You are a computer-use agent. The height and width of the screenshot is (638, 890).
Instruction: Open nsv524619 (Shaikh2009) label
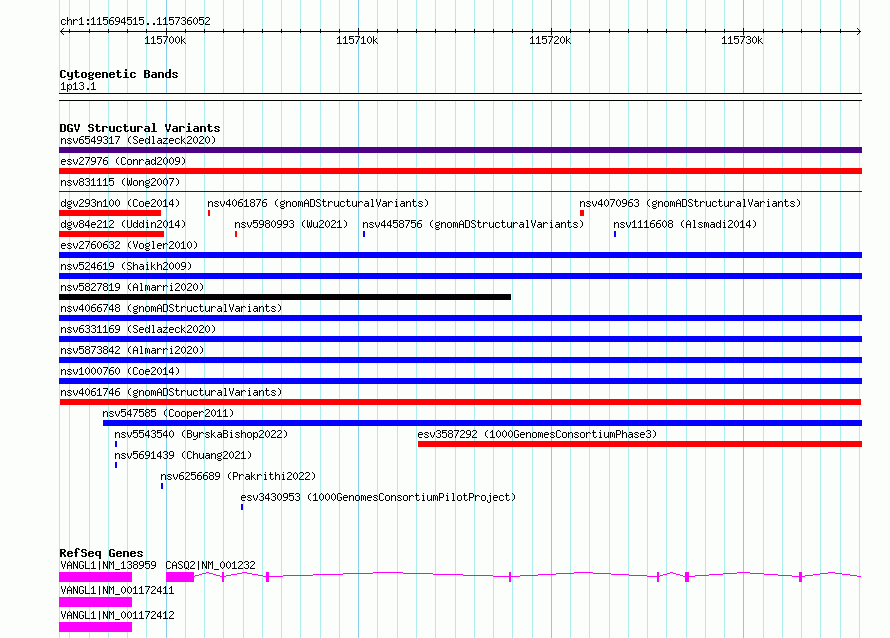pos(126,266)
